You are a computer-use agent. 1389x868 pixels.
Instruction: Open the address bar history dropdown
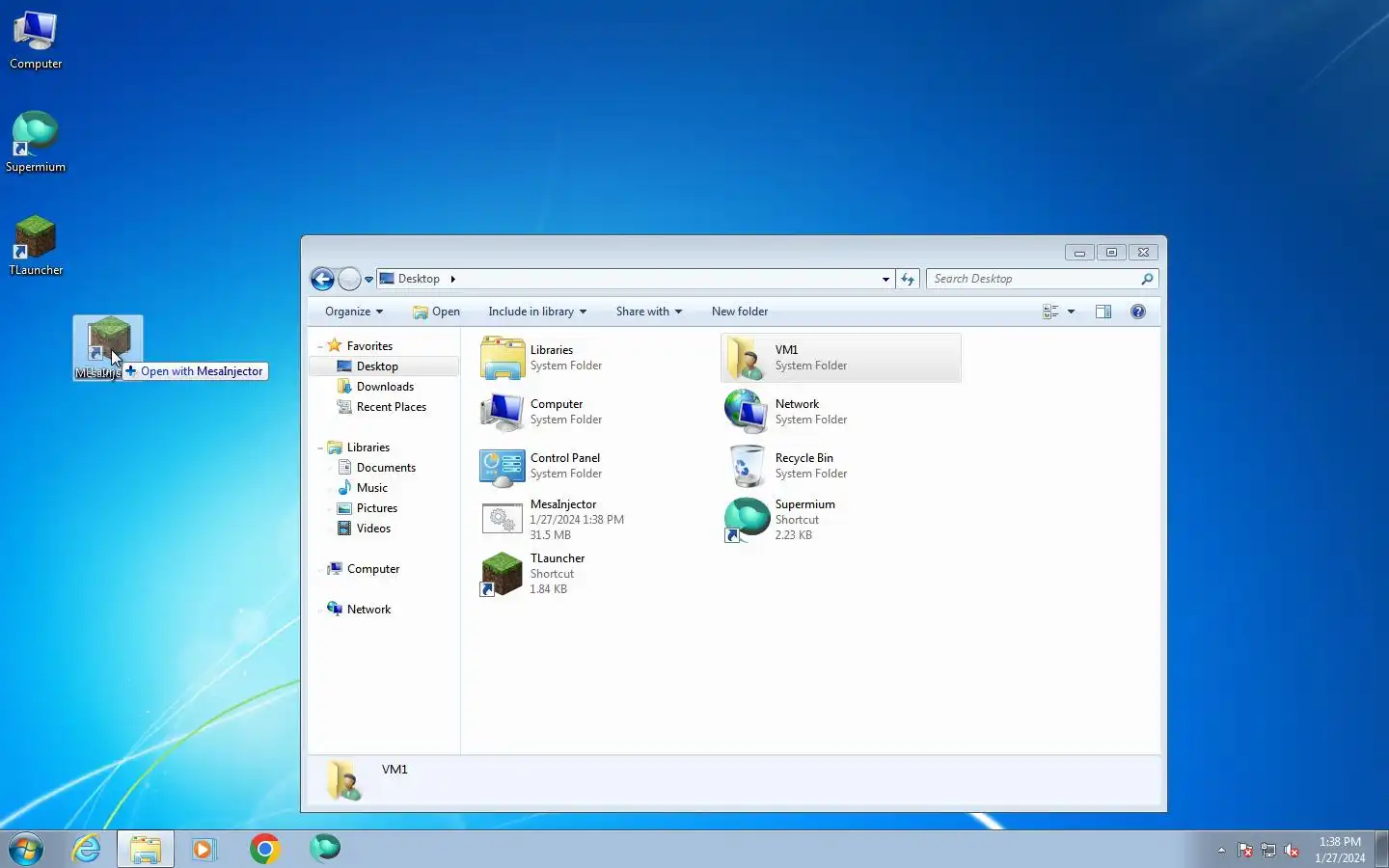[885, 279]
